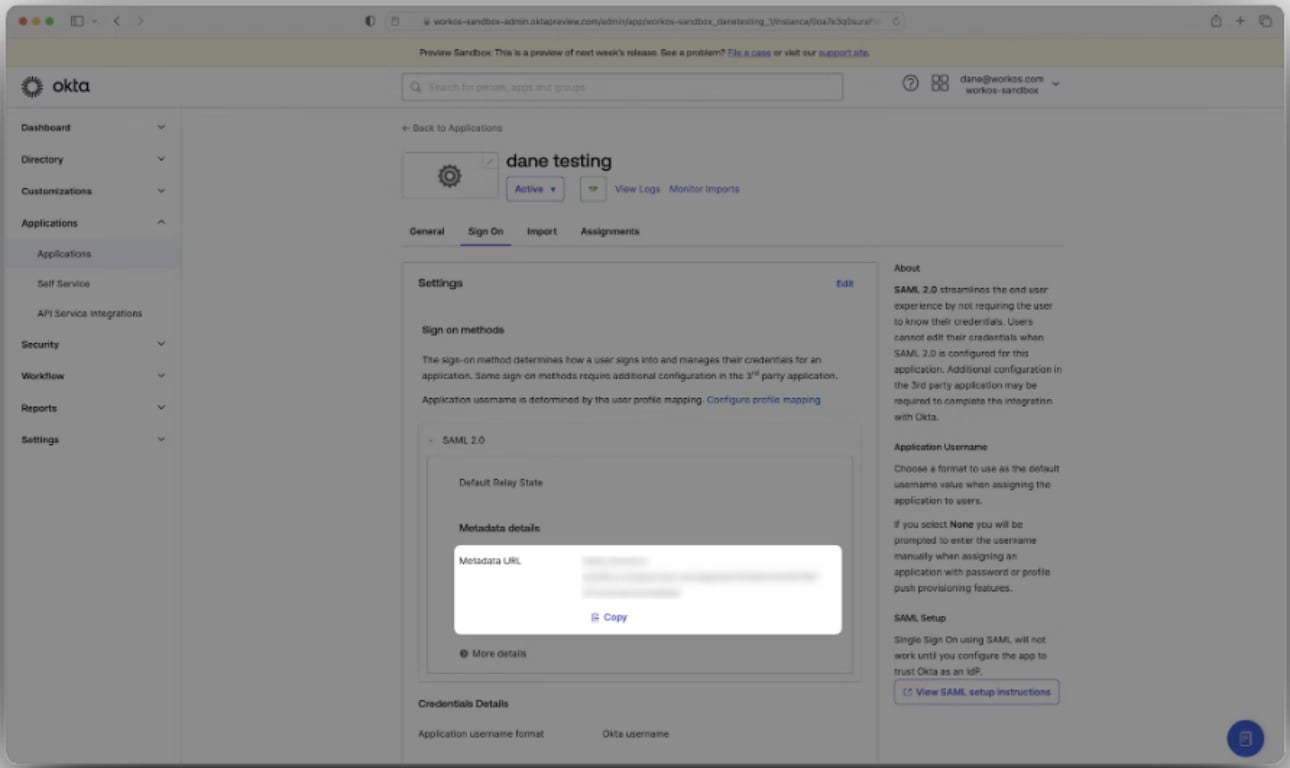The image size is (1290, 768).
Task: Open Configure profile mapping link
Action: (764, 400)
